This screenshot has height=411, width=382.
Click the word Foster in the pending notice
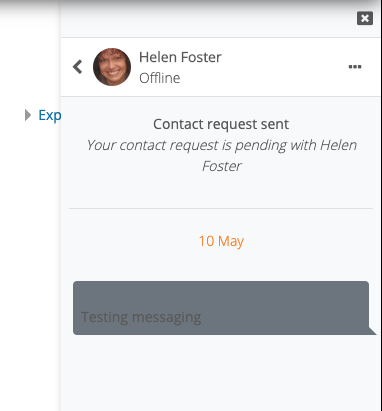click(222, 166)
